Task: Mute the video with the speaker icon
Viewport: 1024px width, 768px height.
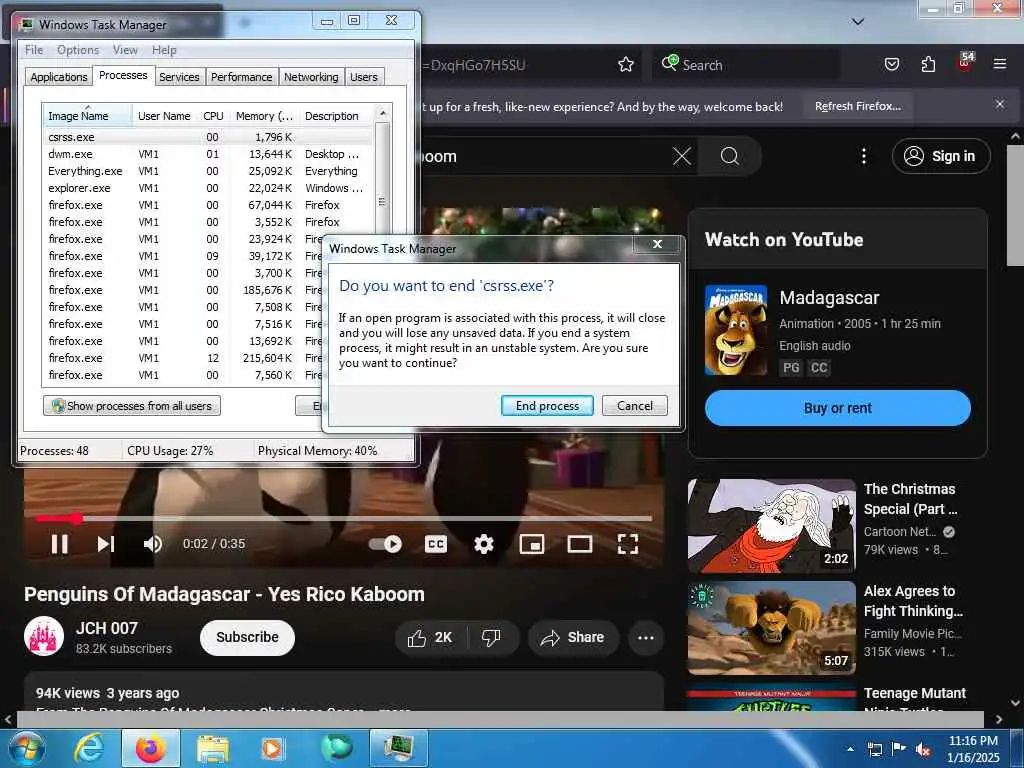Action: (152, 544)
